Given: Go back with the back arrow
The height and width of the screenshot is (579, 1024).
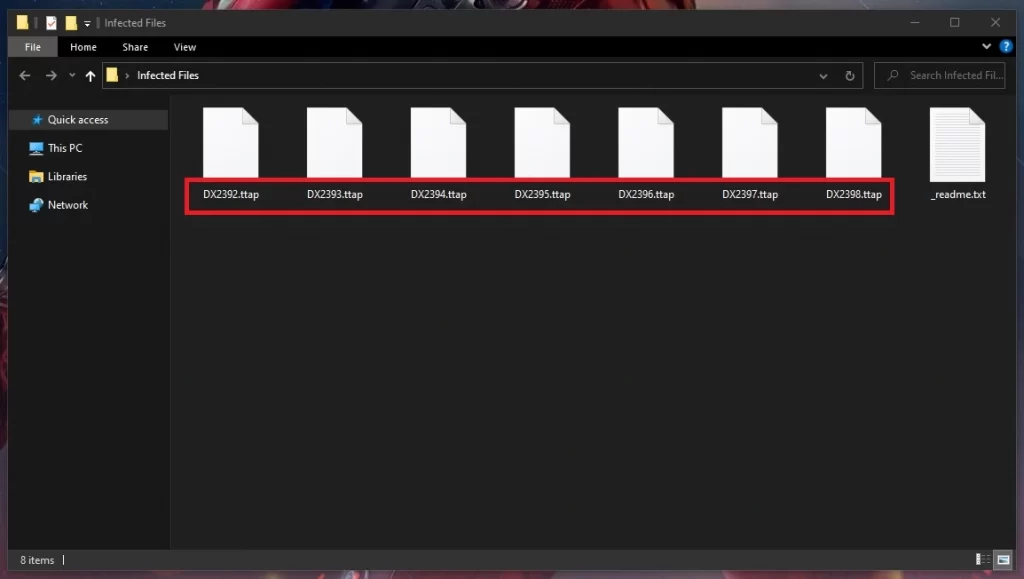Looking at the screenshot, I should click(25, 76).
